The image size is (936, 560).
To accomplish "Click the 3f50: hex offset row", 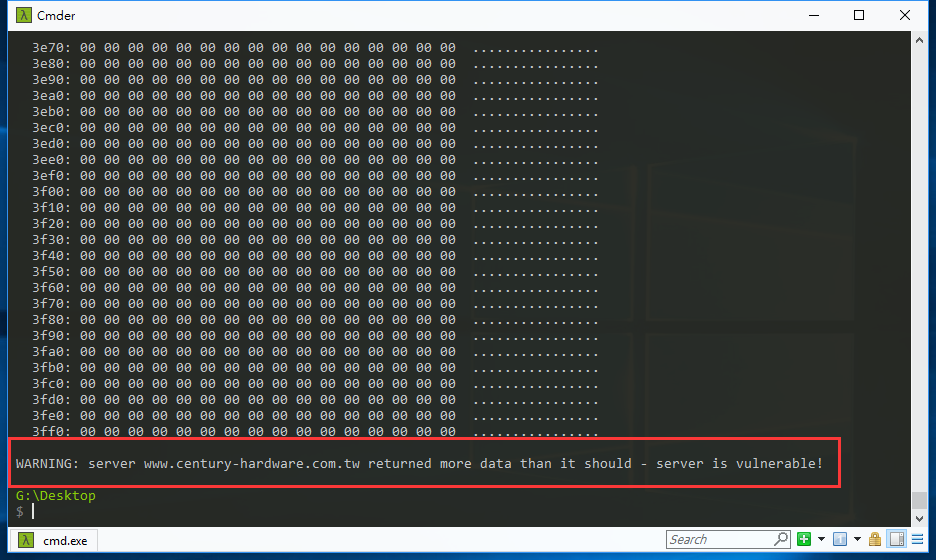I will point(315,272).
